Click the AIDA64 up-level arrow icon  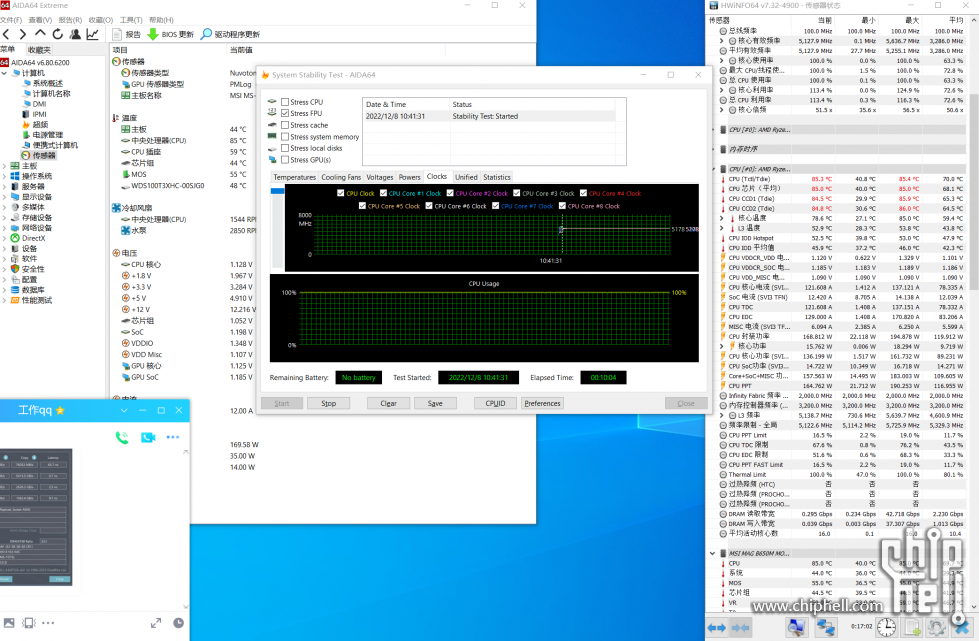pyautogui.click(x=40, y=34)
